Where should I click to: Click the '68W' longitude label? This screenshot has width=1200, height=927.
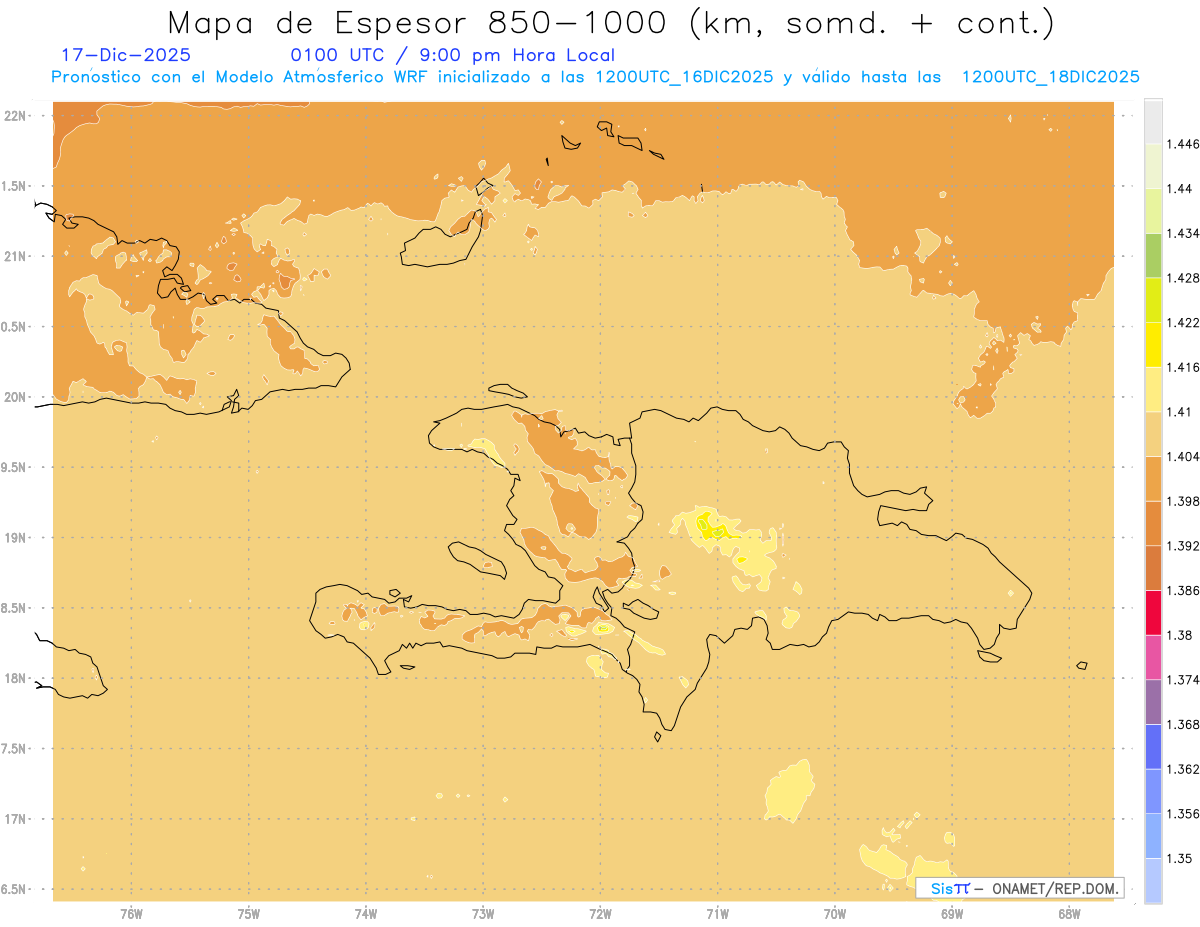[1069, 914]
